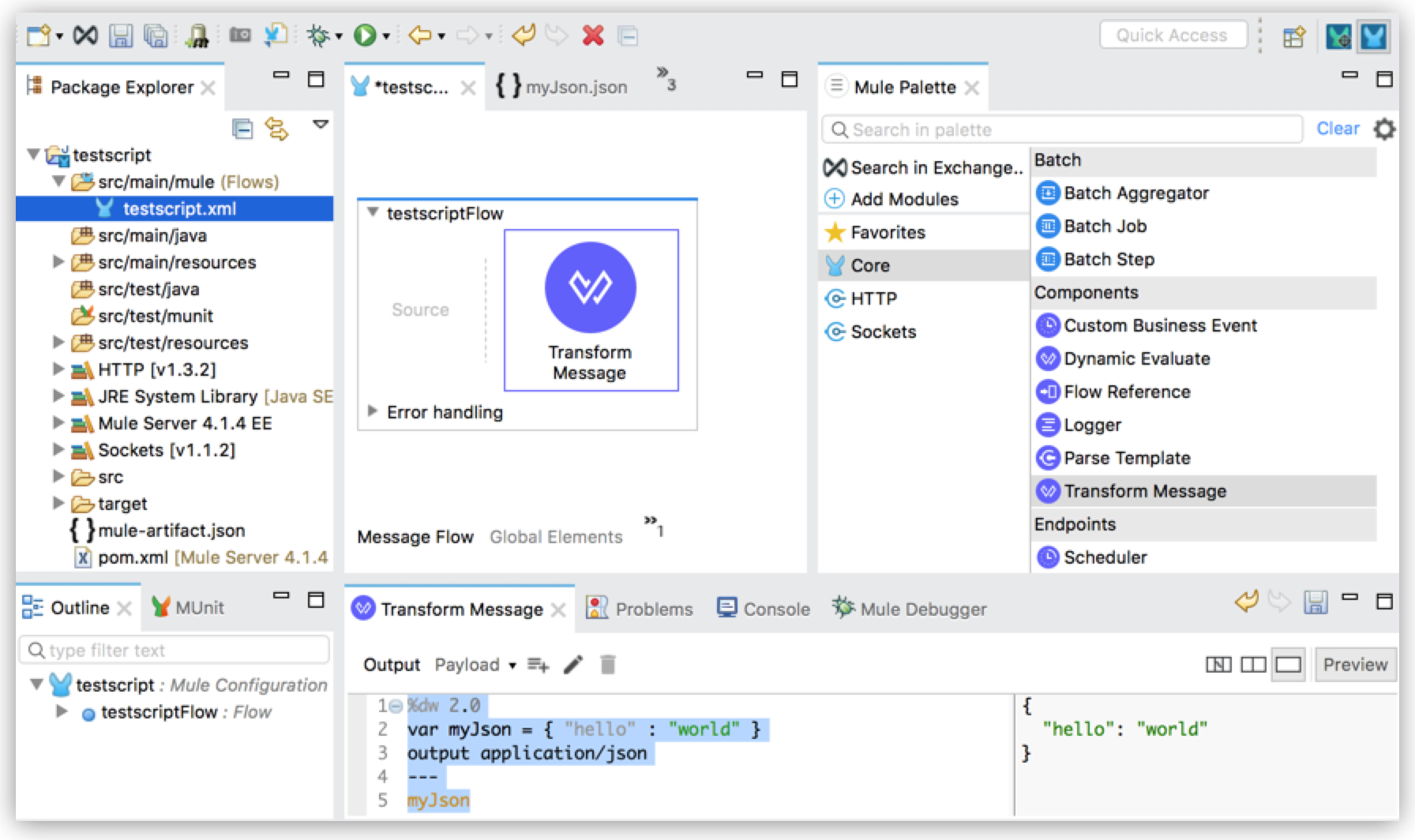
Task: Switch to the two-column layout view toggle
Action: coord(1254,664)
